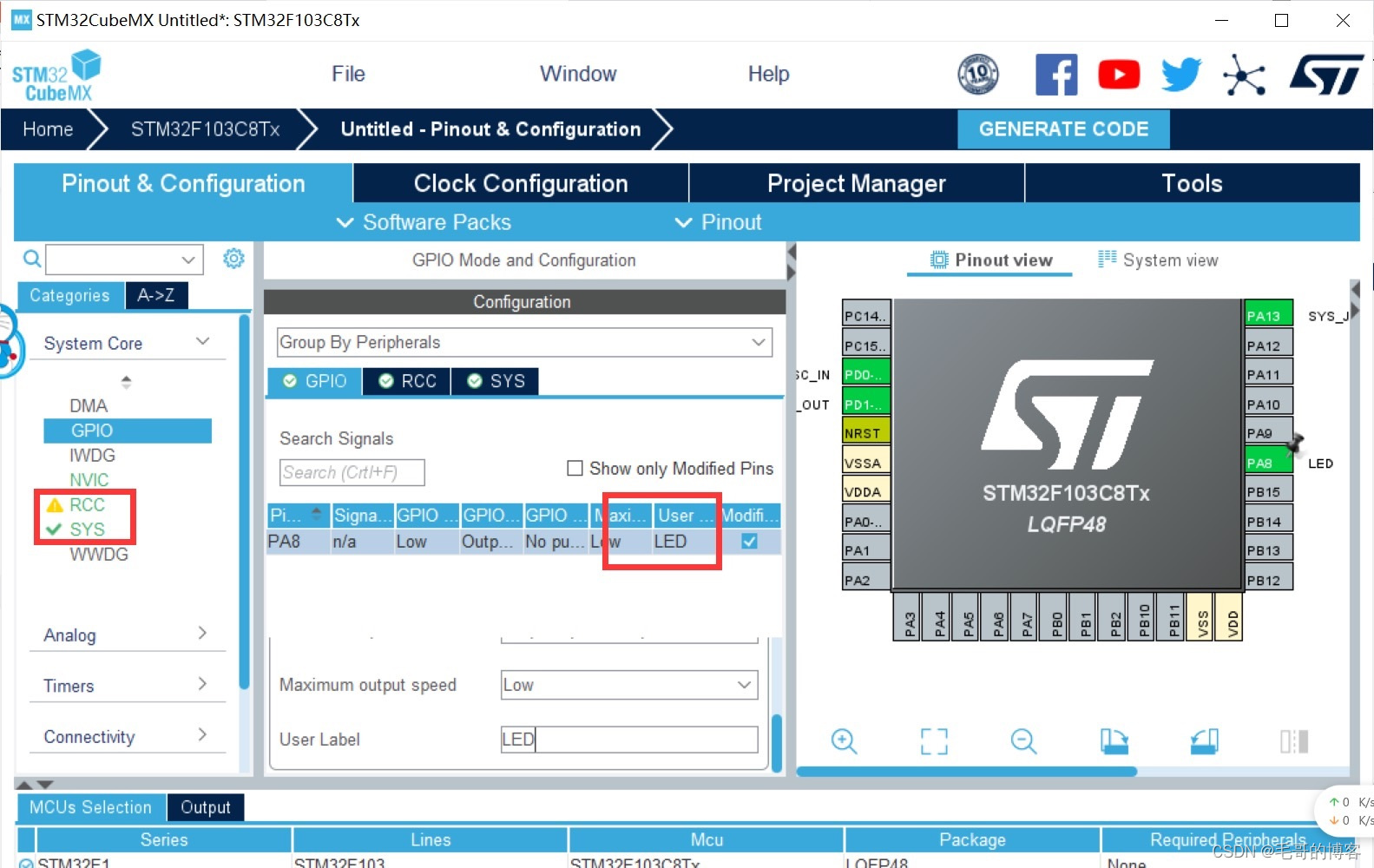Select pin NRST on the chip
1374x868 pixels.
pyautogui.click(x=866, y=432)
